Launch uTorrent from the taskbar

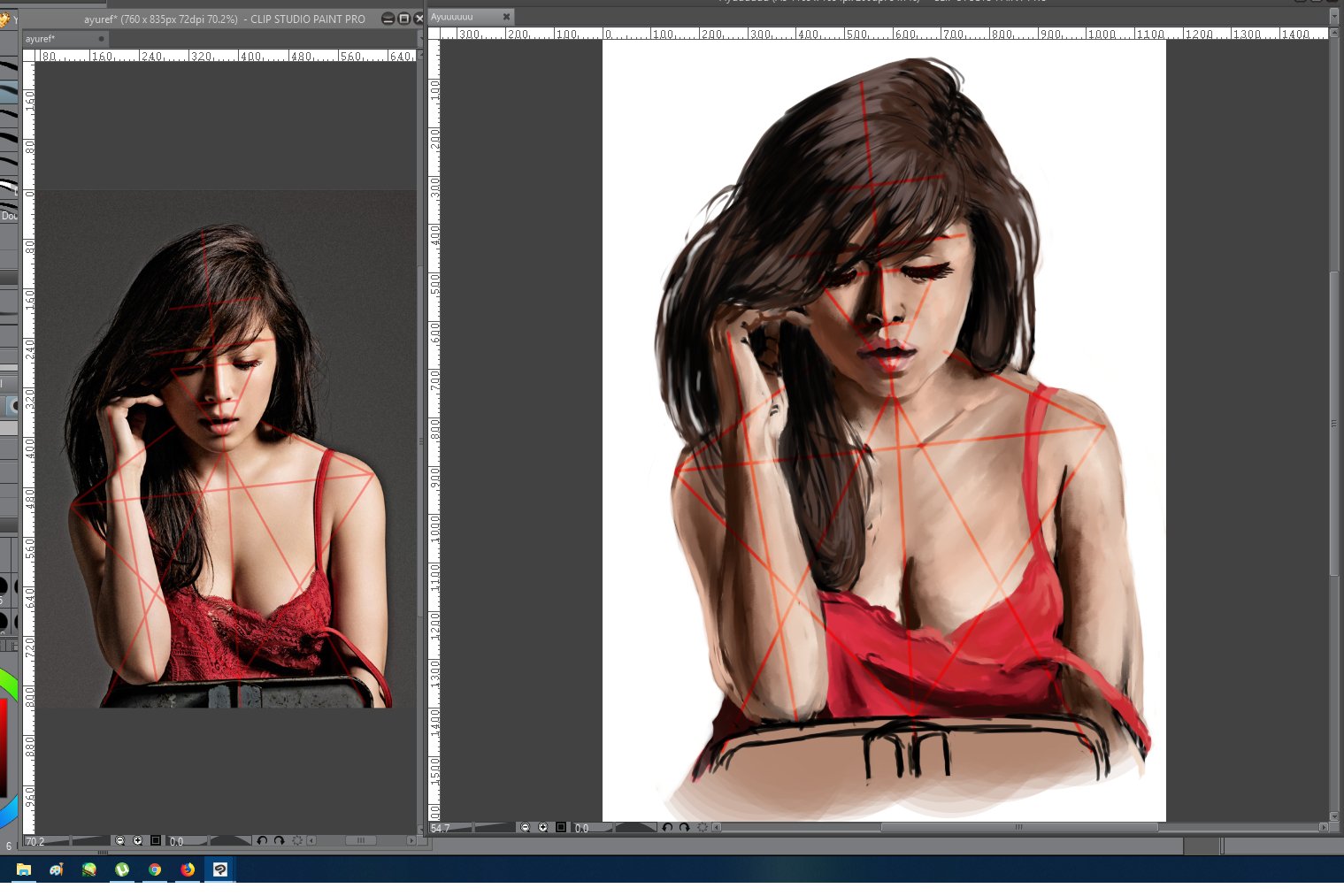coord(122,869)
